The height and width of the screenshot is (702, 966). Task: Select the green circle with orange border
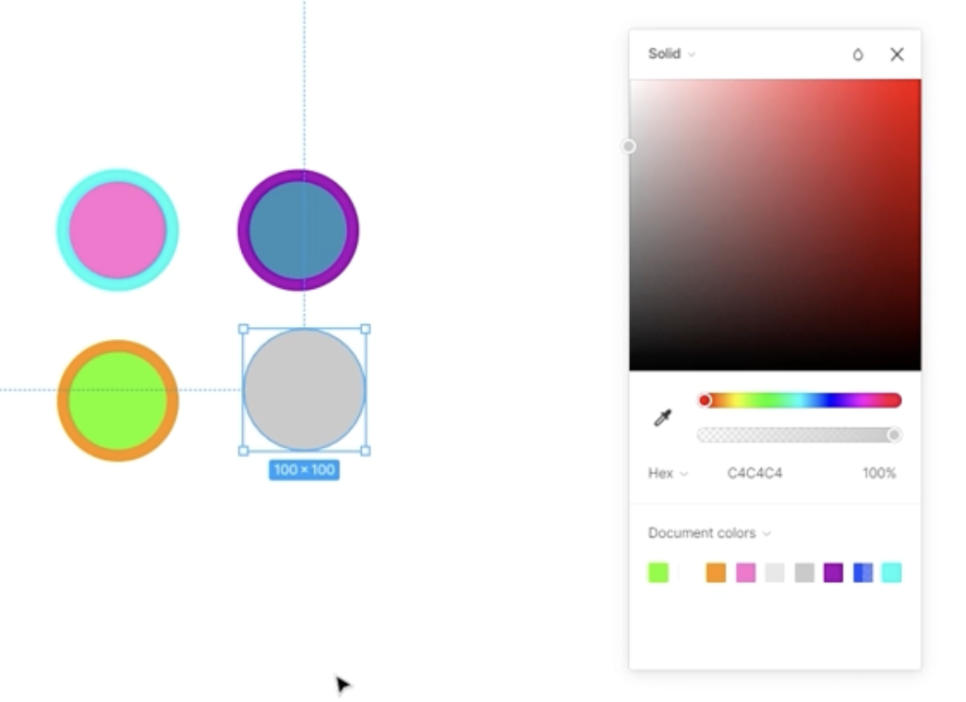pyautogui.click(x=118, y=401)
